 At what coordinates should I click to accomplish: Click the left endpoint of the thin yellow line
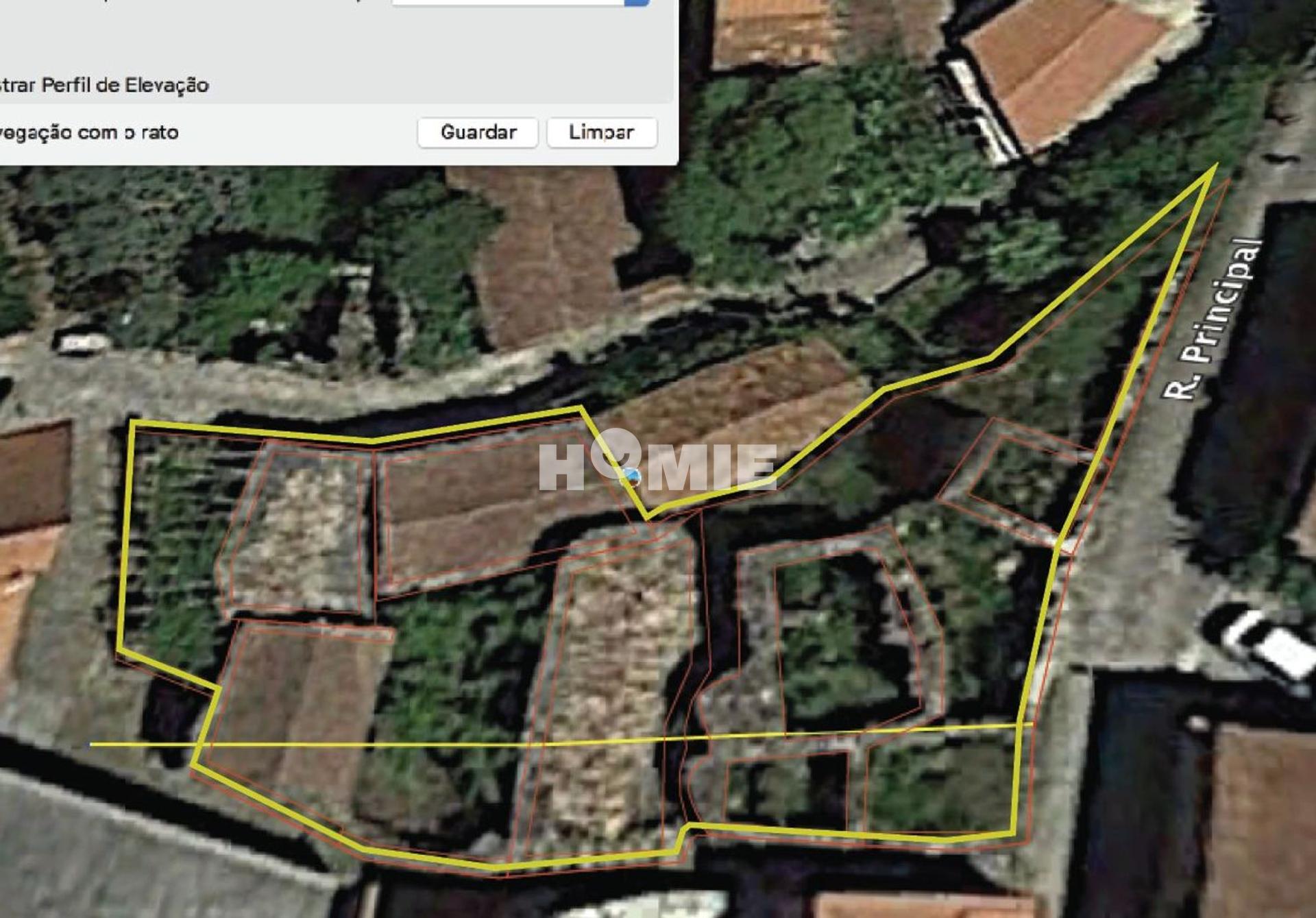click(x=91, y=744)
